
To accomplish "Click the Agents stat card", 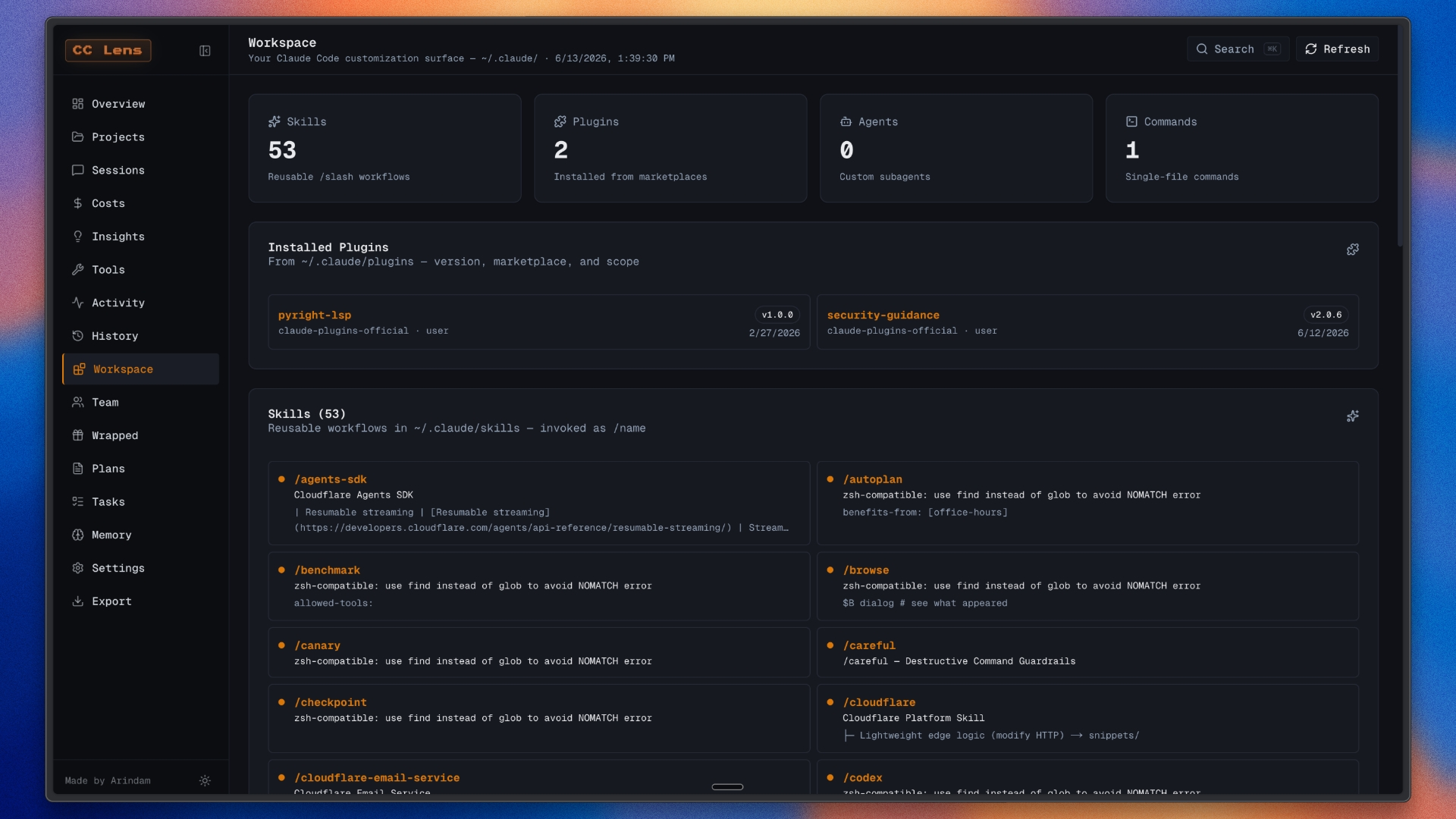I will pos(956,148).
